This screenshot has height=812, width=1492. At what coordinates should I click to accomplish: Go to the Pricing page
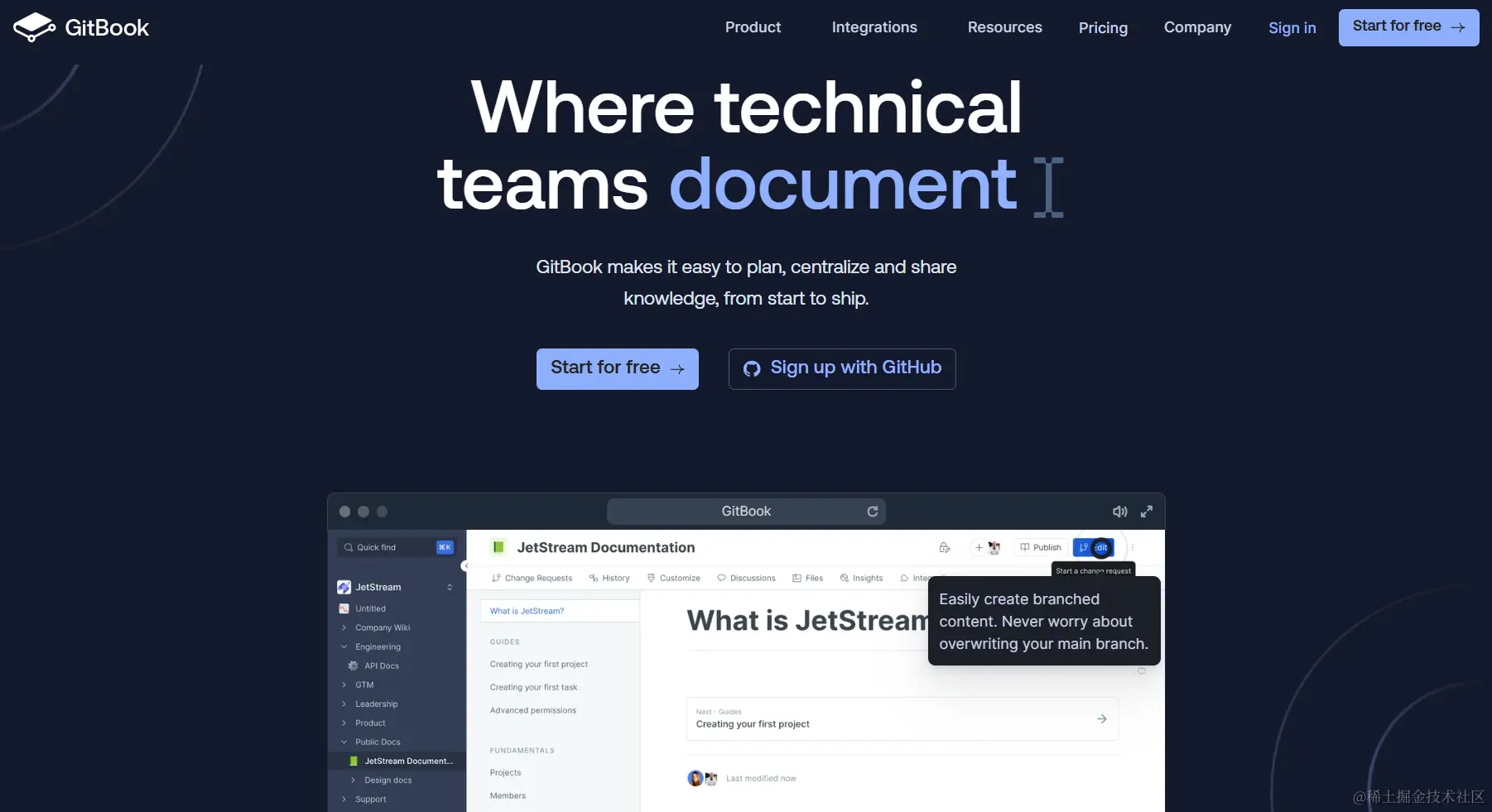[x=1103, y=28]
